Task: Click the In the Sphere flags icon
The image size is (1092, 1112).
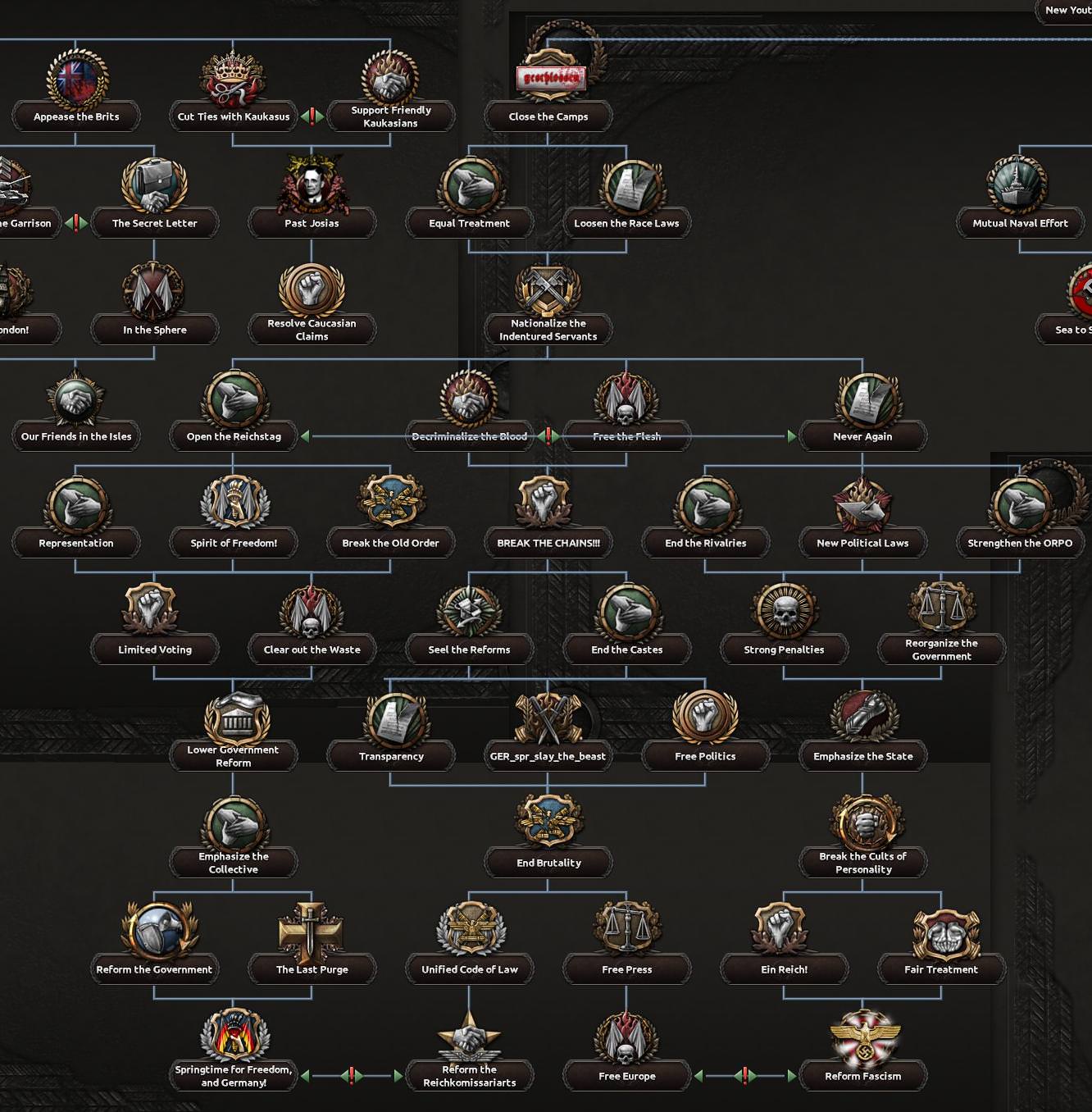Action: tap(154, 292)
